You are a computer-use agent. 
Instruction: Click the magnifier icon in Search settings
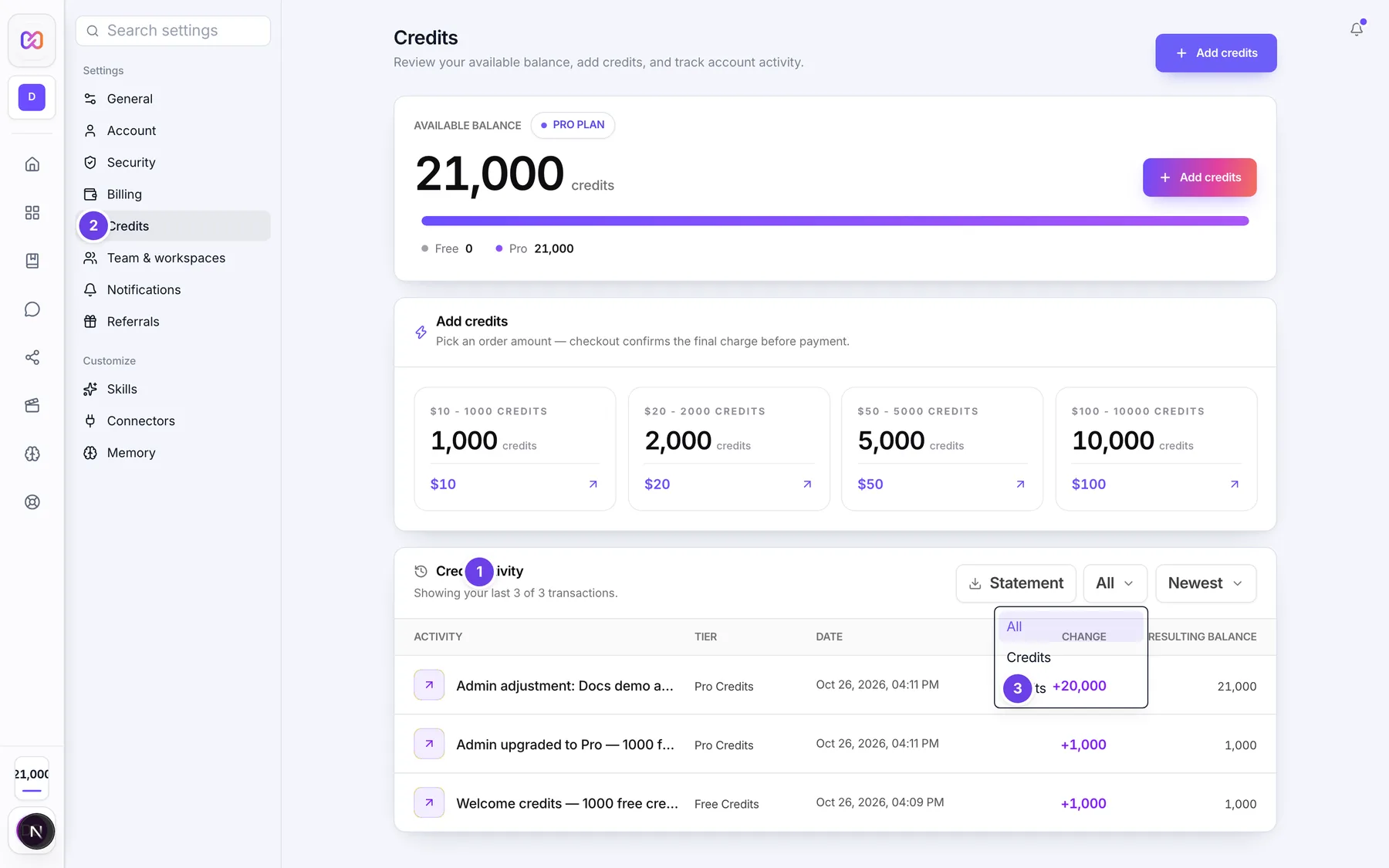point(93,31)
